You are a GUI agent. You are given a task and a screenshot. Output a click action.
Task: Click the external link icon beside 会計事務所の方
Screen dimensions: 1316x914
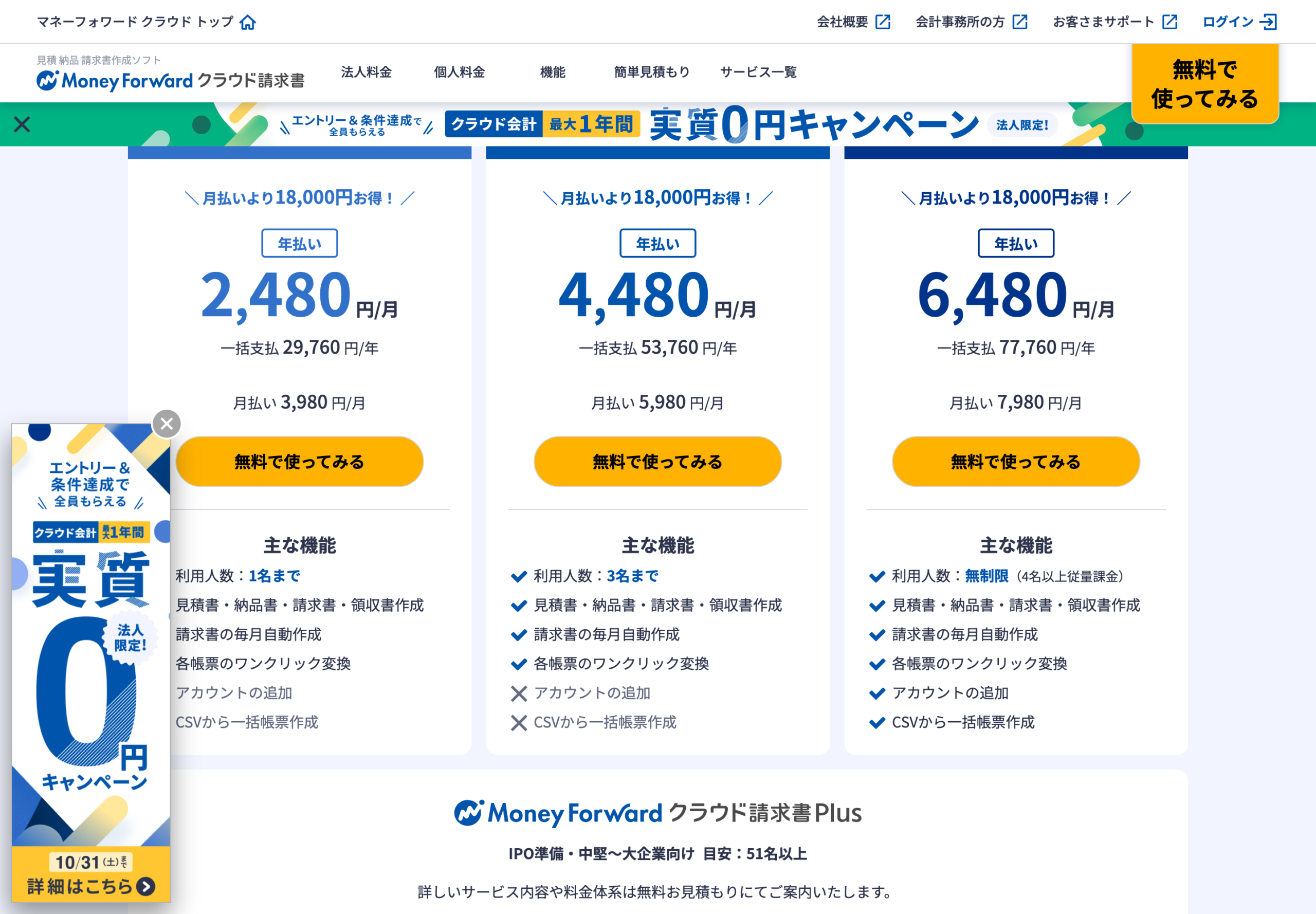point(1019,22)
